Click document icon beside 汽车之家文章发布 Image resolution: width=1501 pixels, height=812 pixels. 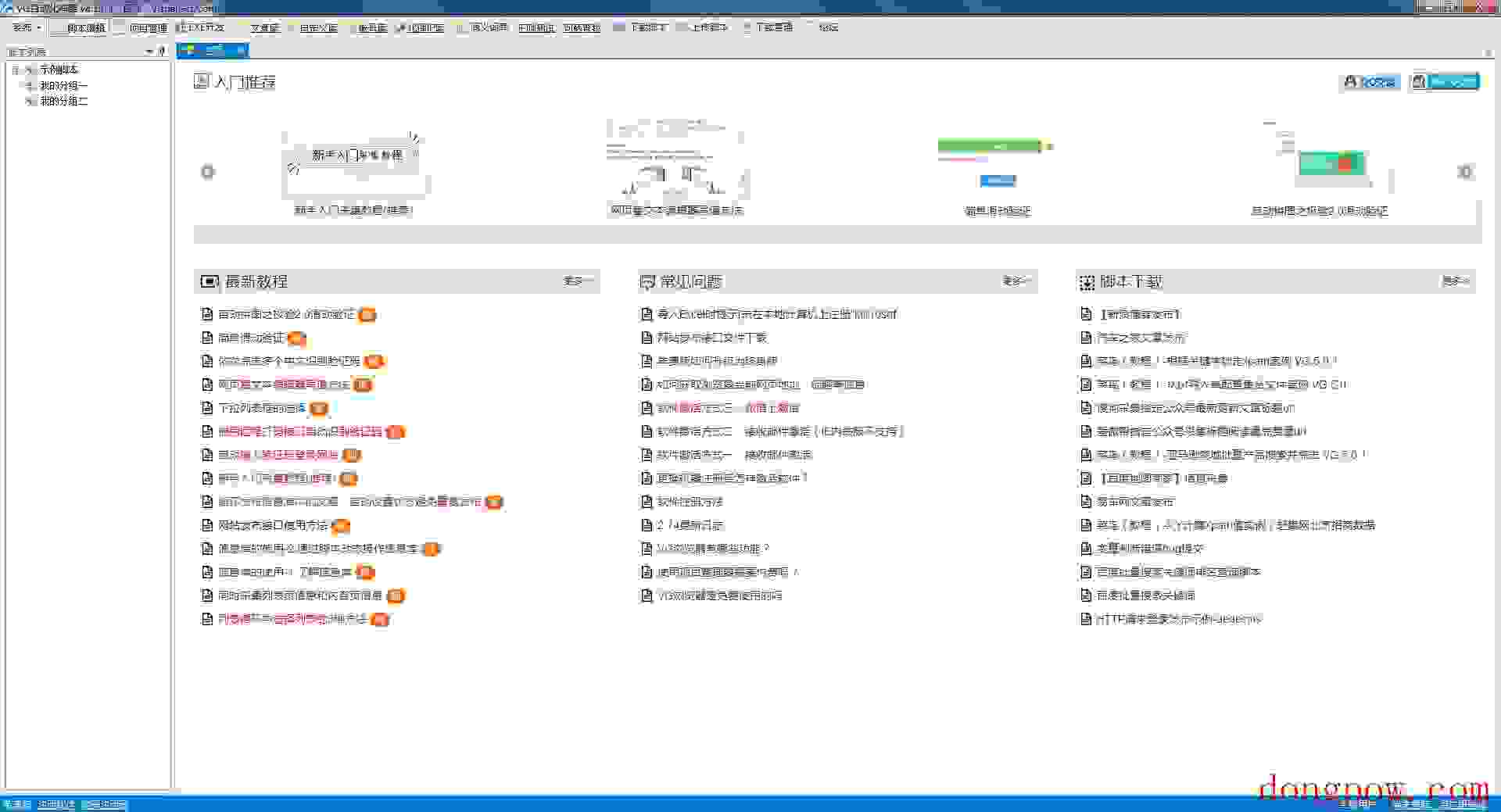point(1086,338)
